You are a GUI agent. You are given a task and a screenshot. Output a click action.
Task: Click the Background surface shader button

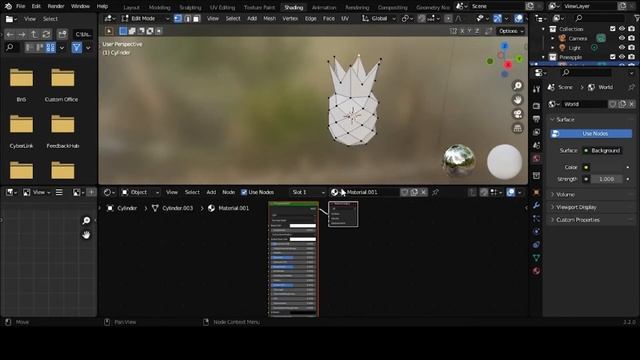click(602, 151)
